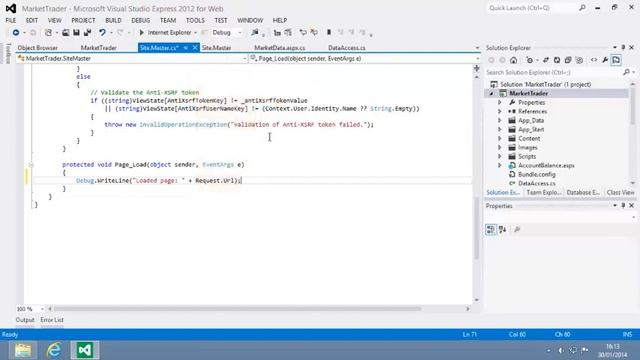This screenshot has width=640, height=360.
Task: Open Properties via the wrench icon
Action: 605,60
